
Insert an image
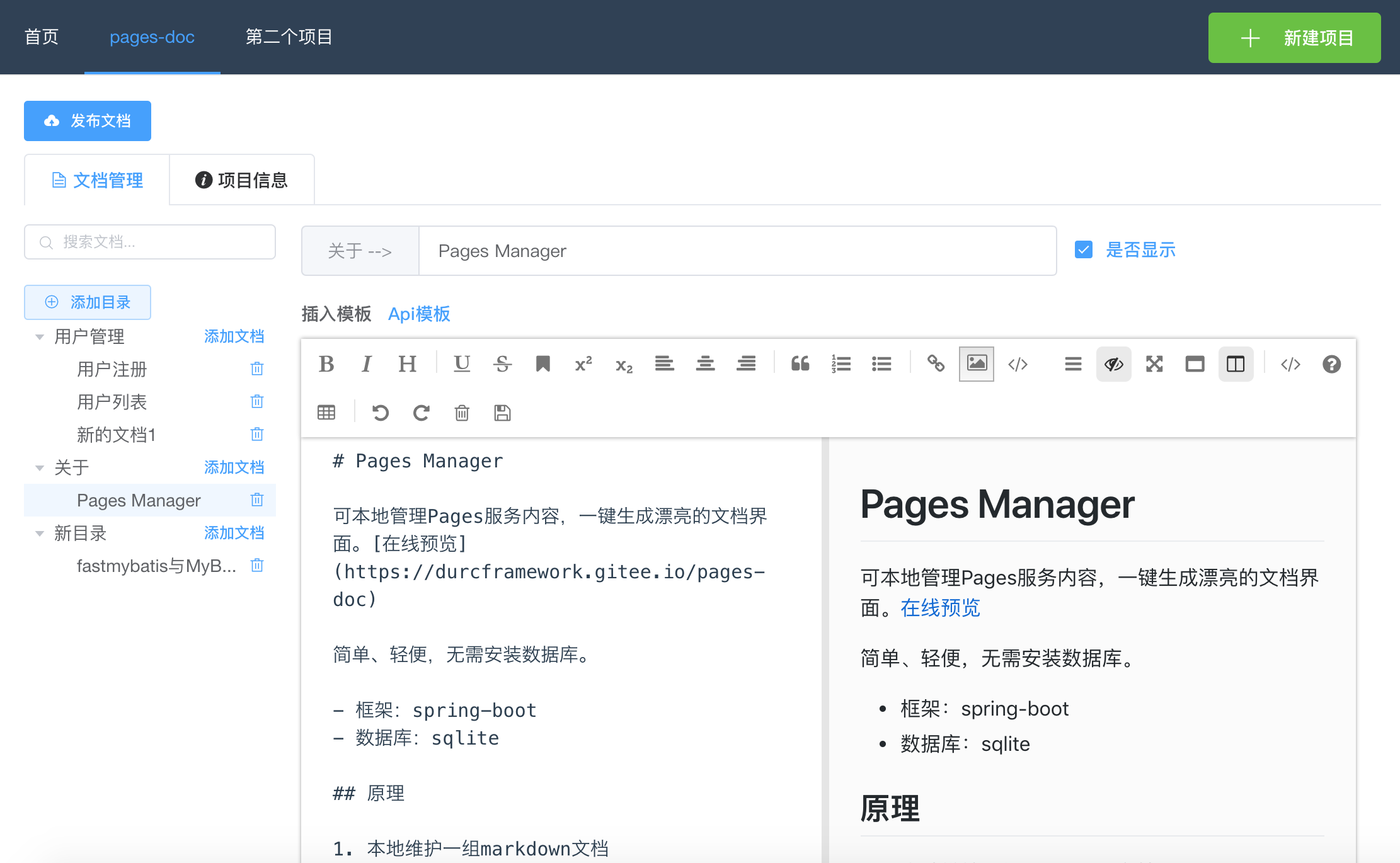click(x=977, y=363)
